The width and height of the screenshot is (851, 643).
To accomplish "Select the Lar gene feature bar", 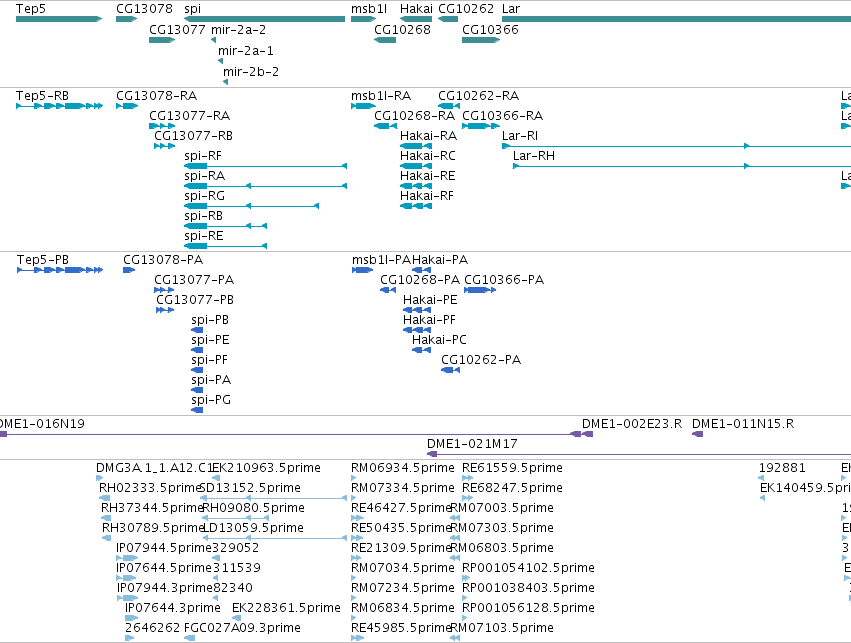I will click(676, 19).
